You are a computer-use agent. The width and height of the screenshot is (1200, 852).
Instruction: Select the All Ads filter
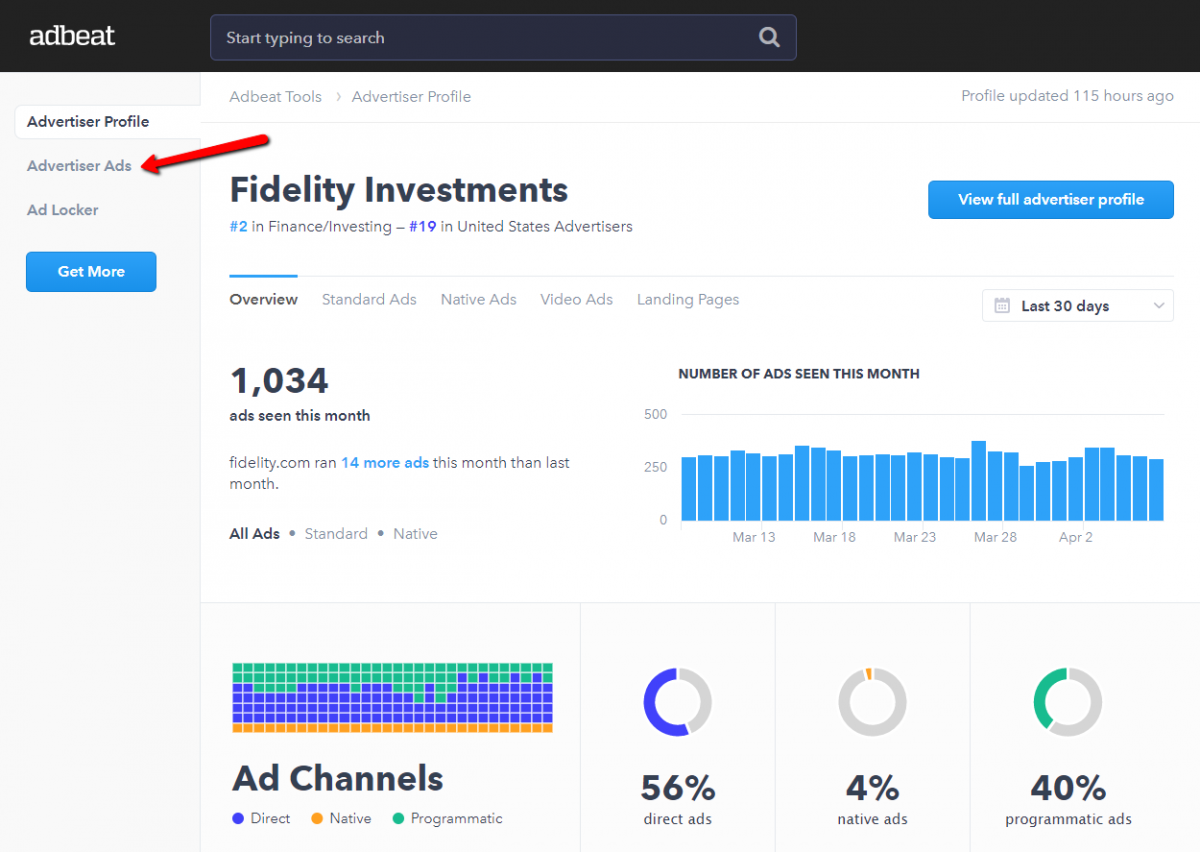coord(254,533)
